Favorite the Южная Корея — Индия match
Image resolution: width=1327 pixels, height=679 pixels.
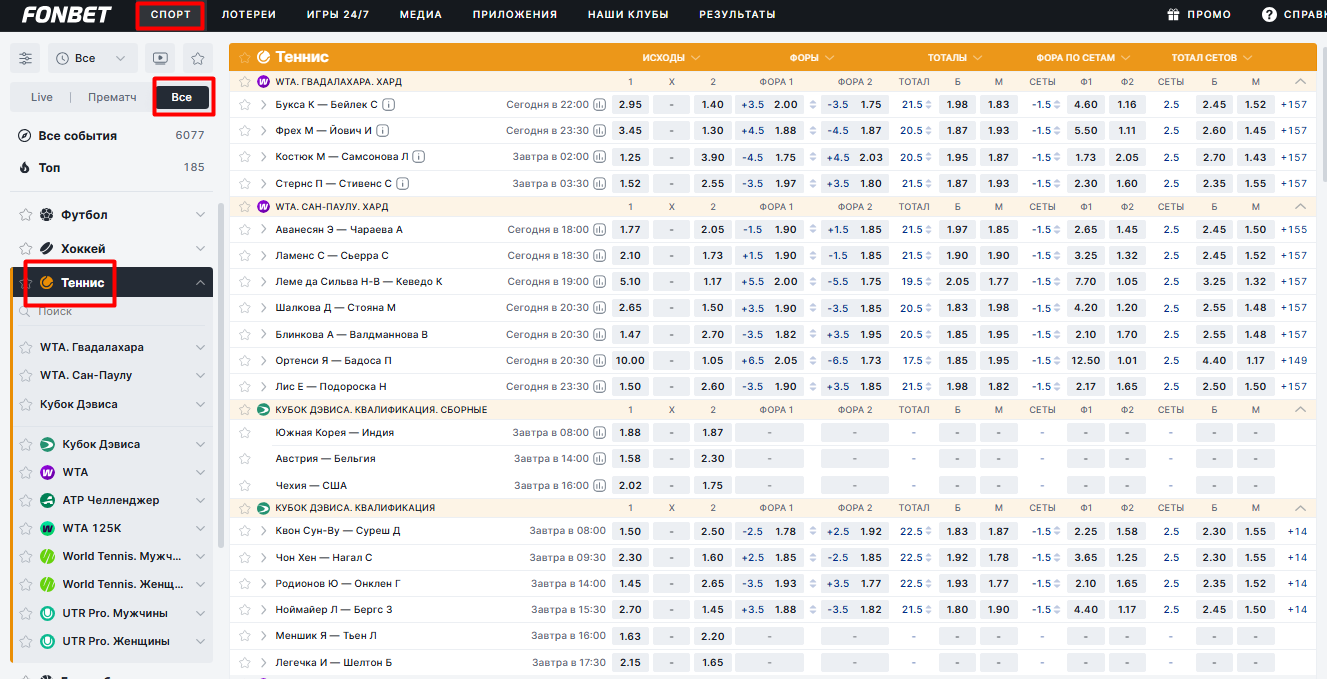tap(244, 432)
